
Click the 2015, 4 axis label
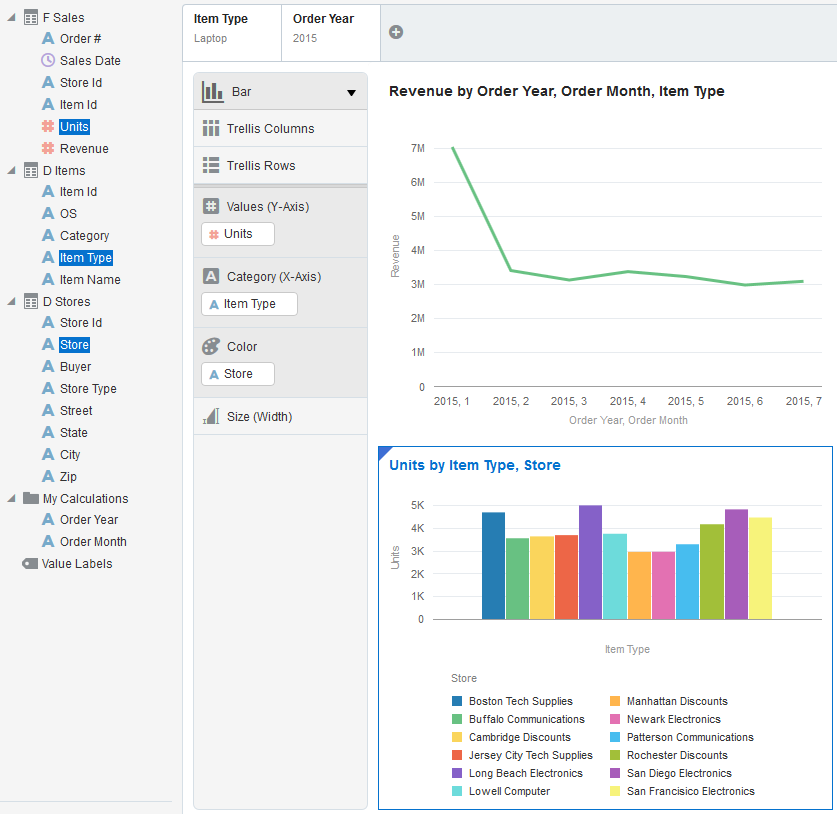(x=628, y=401)
